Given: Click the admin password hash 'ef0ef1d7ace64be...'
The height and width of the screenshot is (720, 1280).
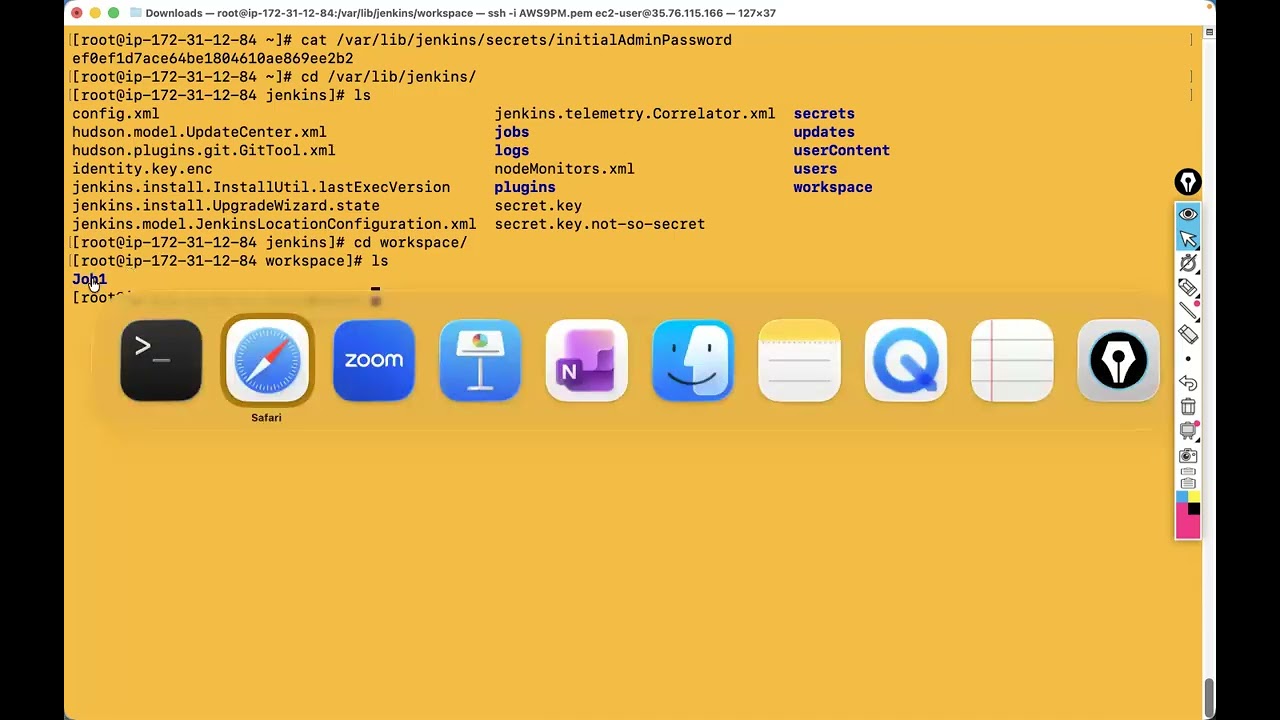Looking at the screenshot, I should [213, 58].
